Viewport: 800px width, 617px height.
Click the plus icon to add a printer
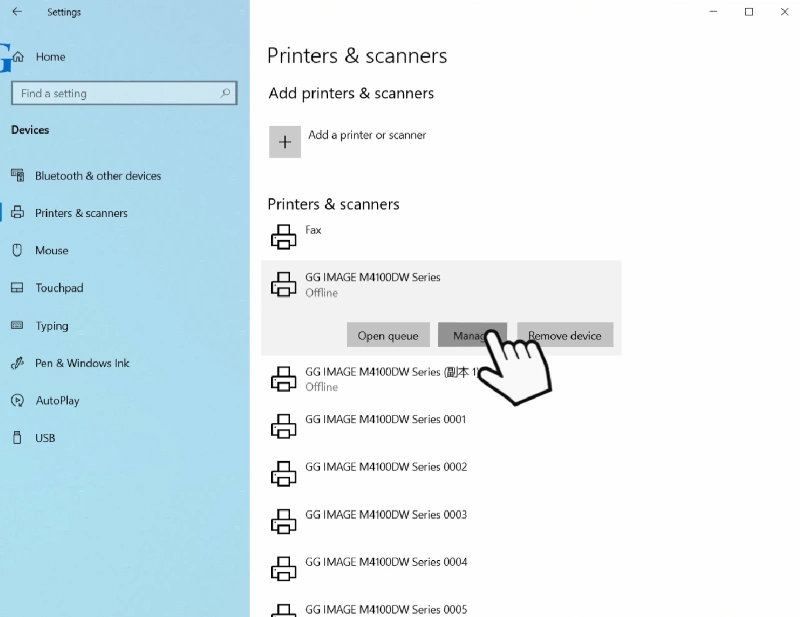coord(285,142)
